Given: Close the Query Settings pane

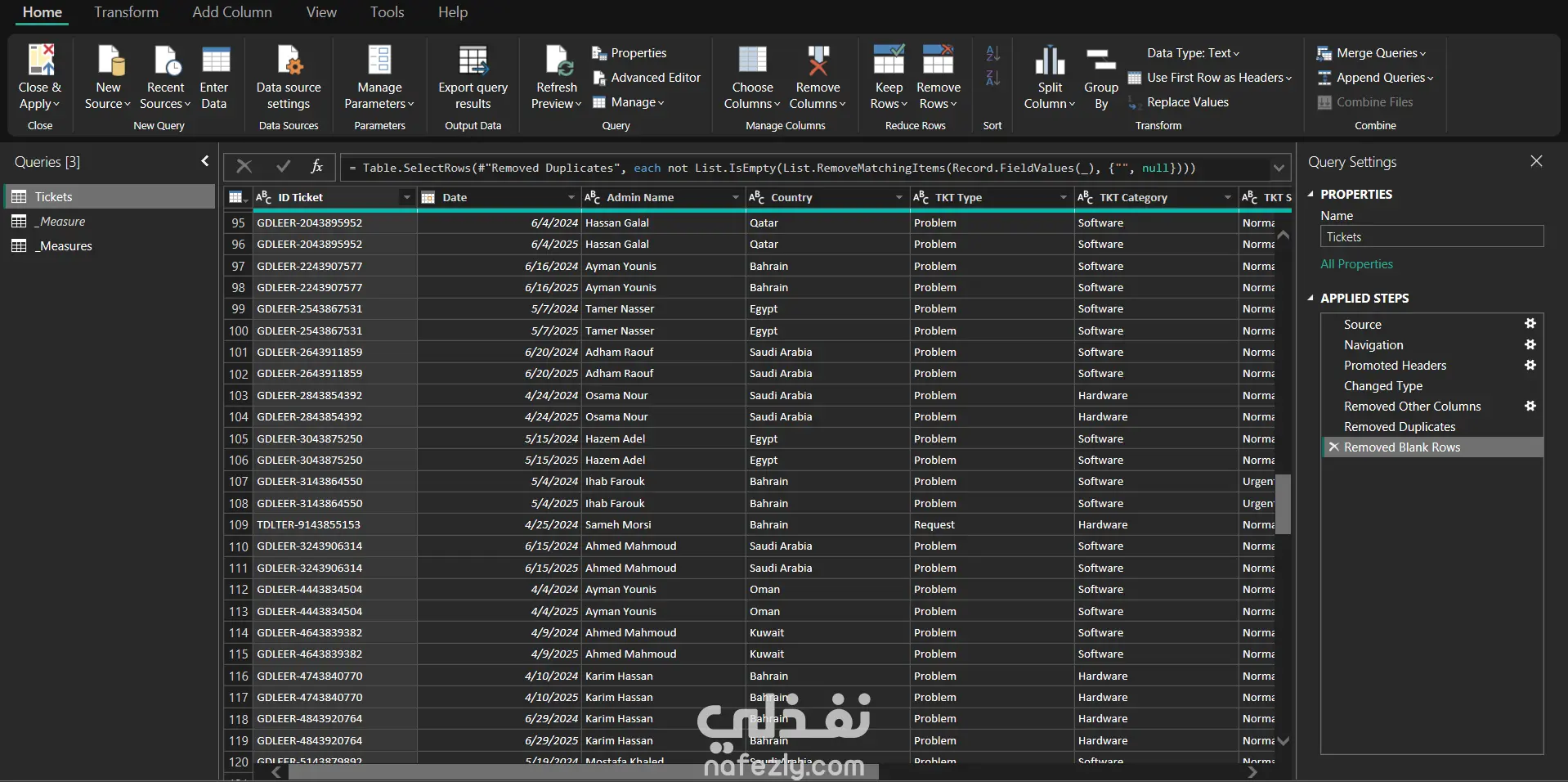Looking at the screenshot, I should coord(1536,161).
